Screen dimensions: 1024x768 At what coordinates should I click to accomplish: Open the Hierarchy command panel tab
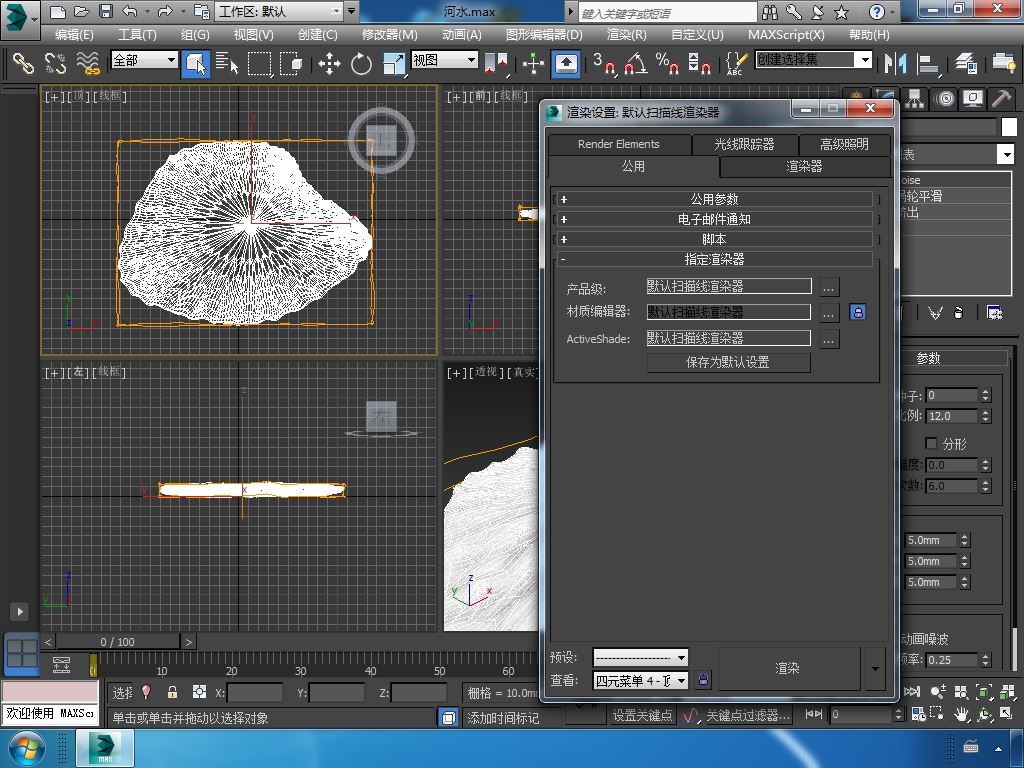coord(914,99)
